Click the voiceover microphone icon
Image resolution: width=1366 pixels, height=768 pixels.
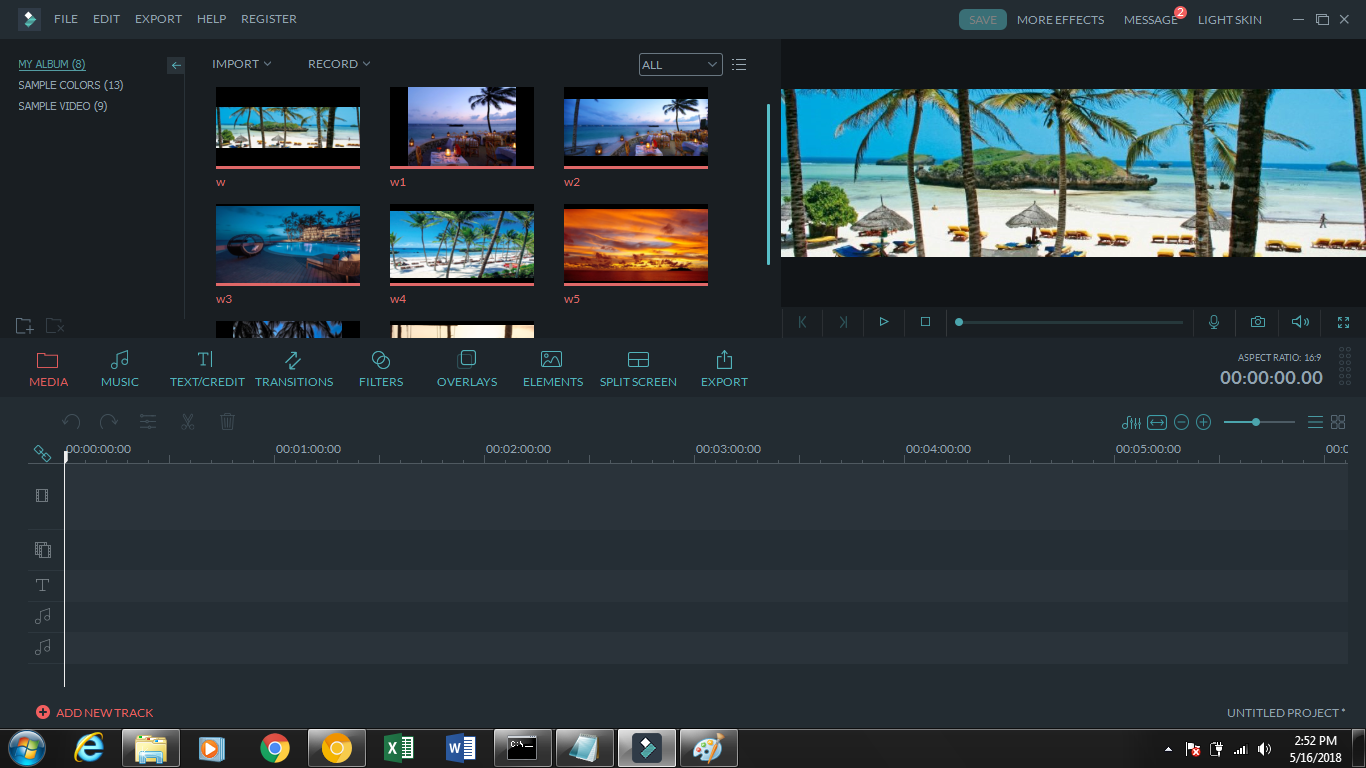pyautogui.click(x=1214, y=322)
